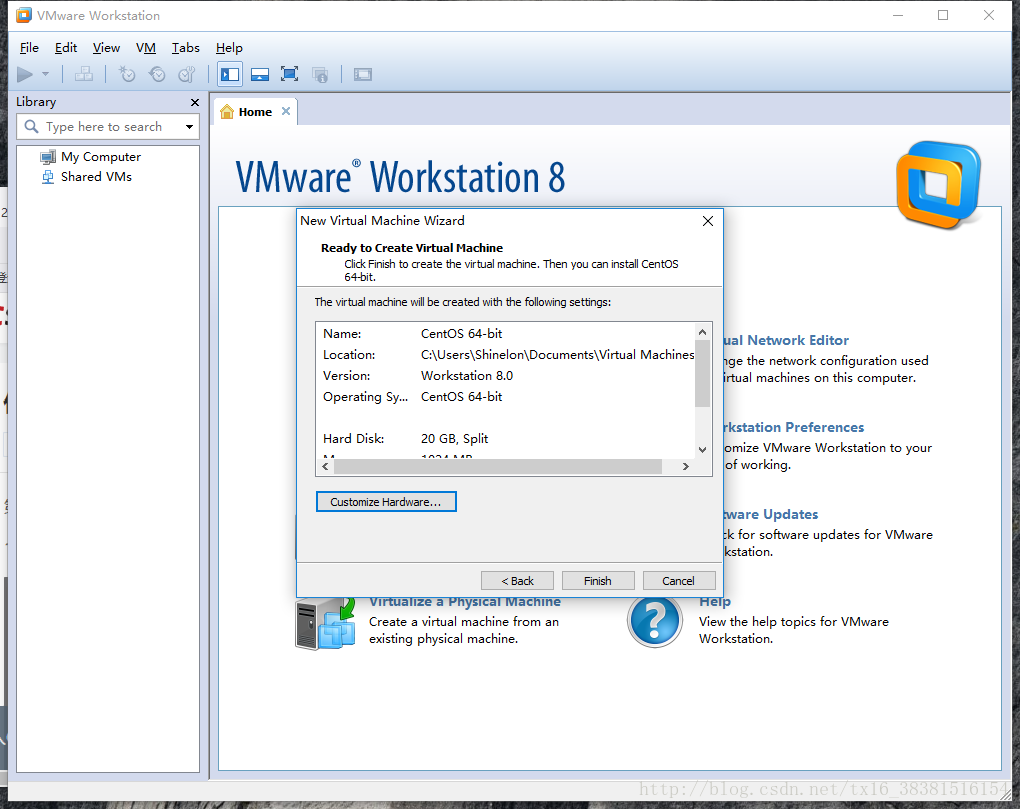
Task: Minimize the VMware Workstation window
Action: tap(898, 15)
